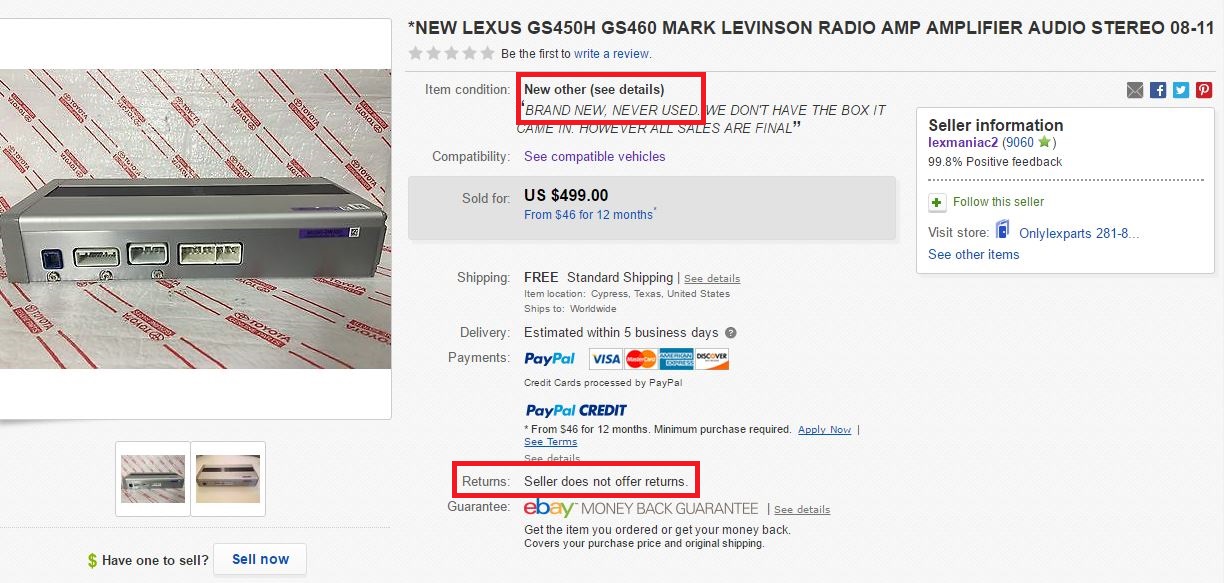Screen dimensions: 1224x583
Task: Open See compatible vehicles link
Action: pyautogui.click(x=594, y=157)
